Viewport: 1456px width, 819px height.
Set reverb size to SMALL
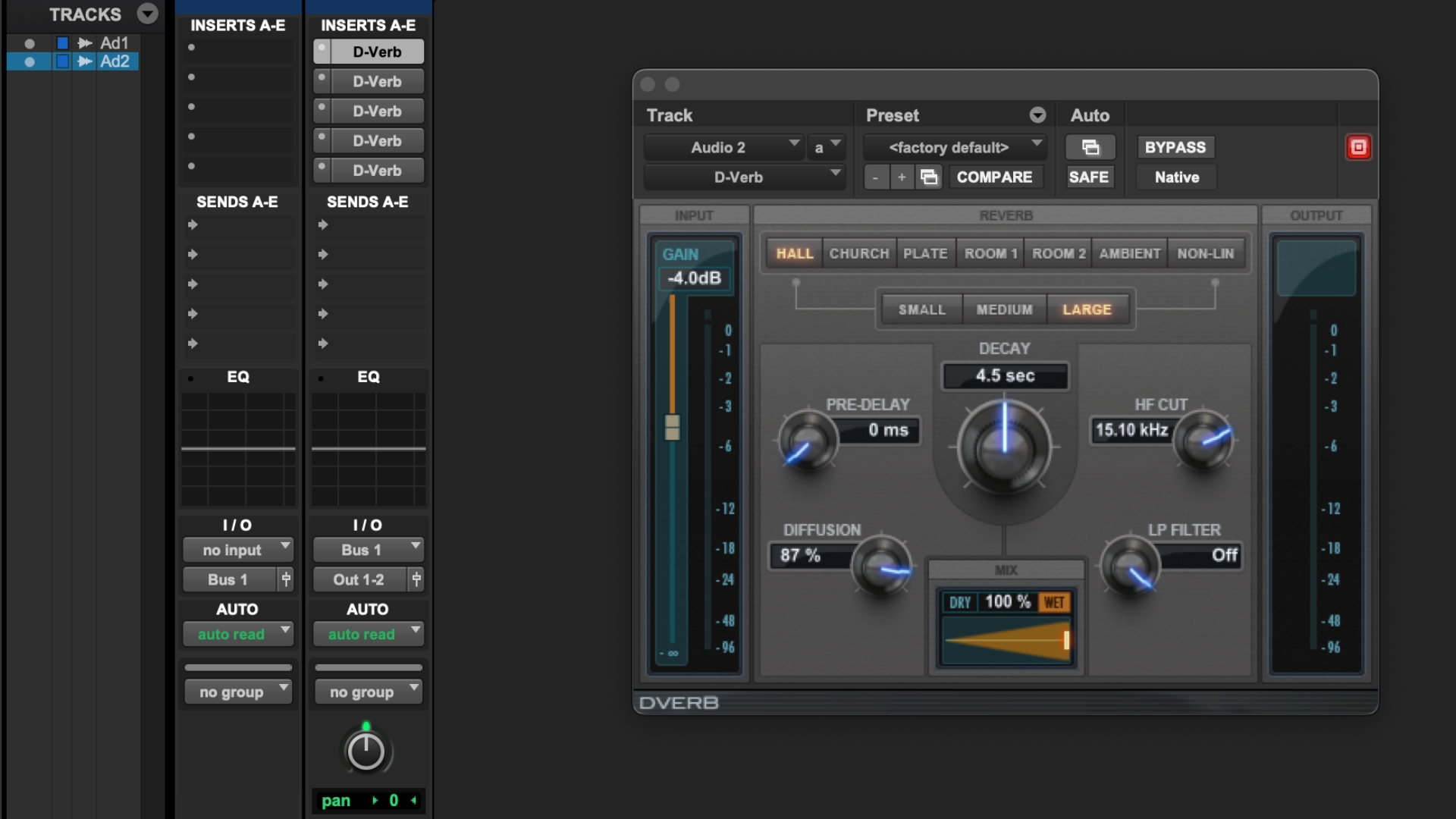[x=922, y=309]
